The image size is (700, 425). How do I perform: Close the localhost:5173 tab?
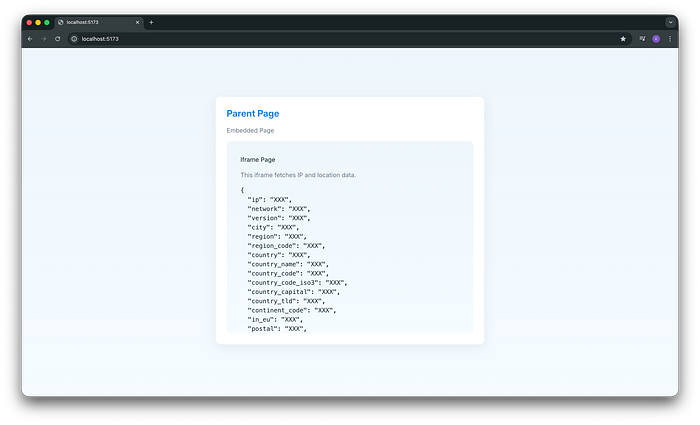coord(138,22)
